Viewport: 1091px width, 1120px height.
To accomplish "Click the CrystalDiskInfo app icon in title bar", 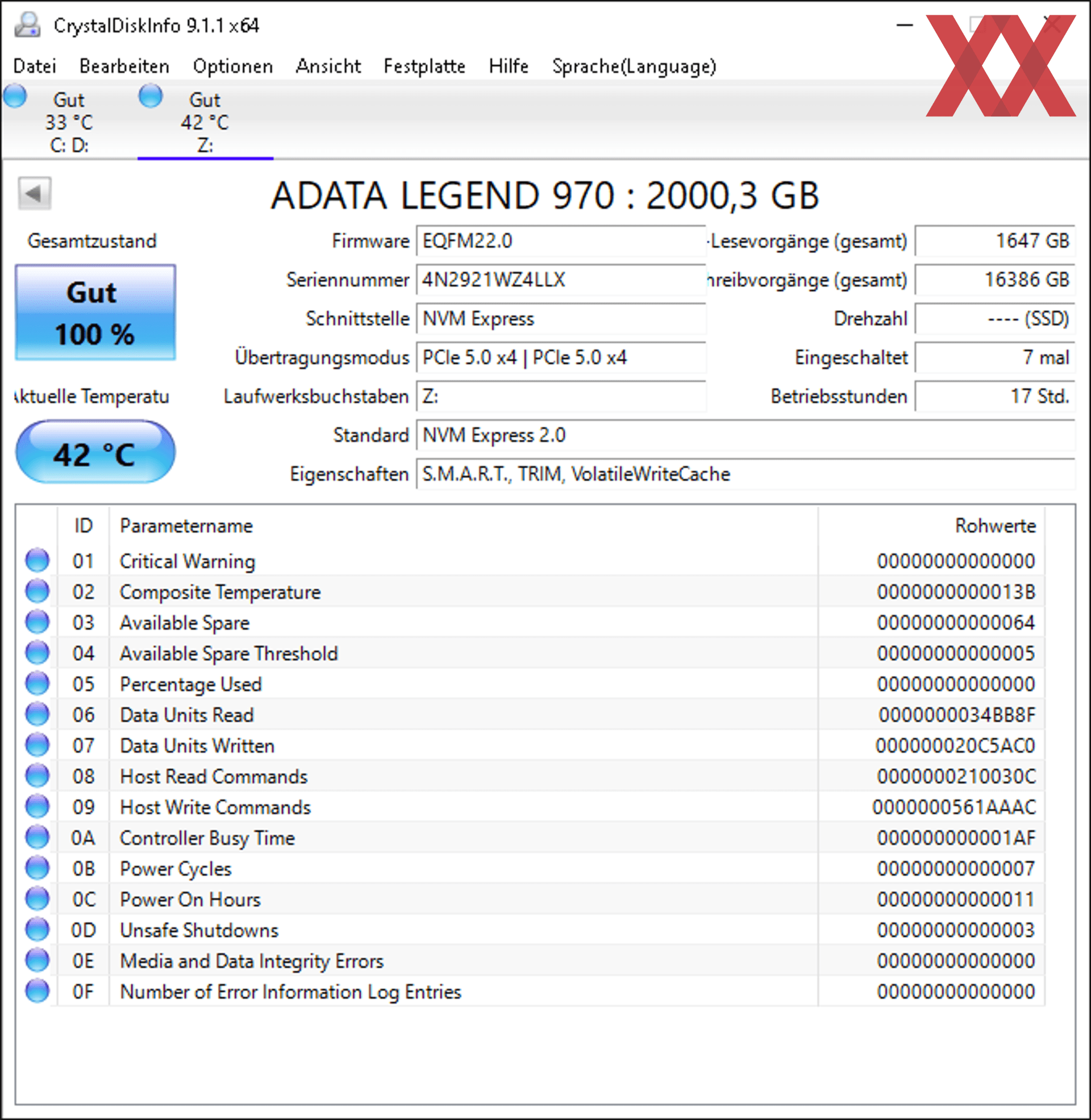I will 27,25.
